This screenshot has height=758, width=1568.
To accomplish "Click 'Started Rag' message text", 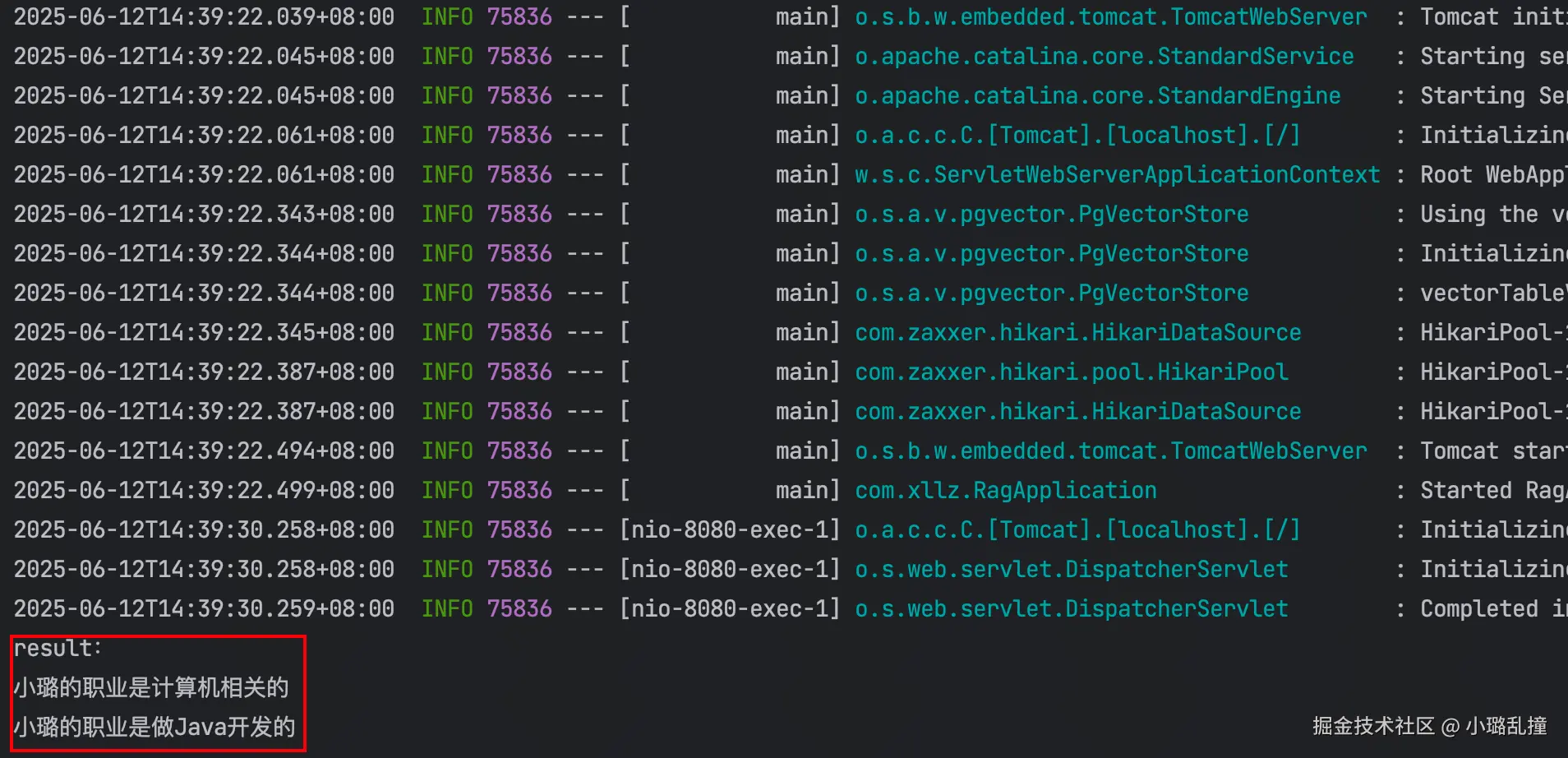I will (1493, 490).
